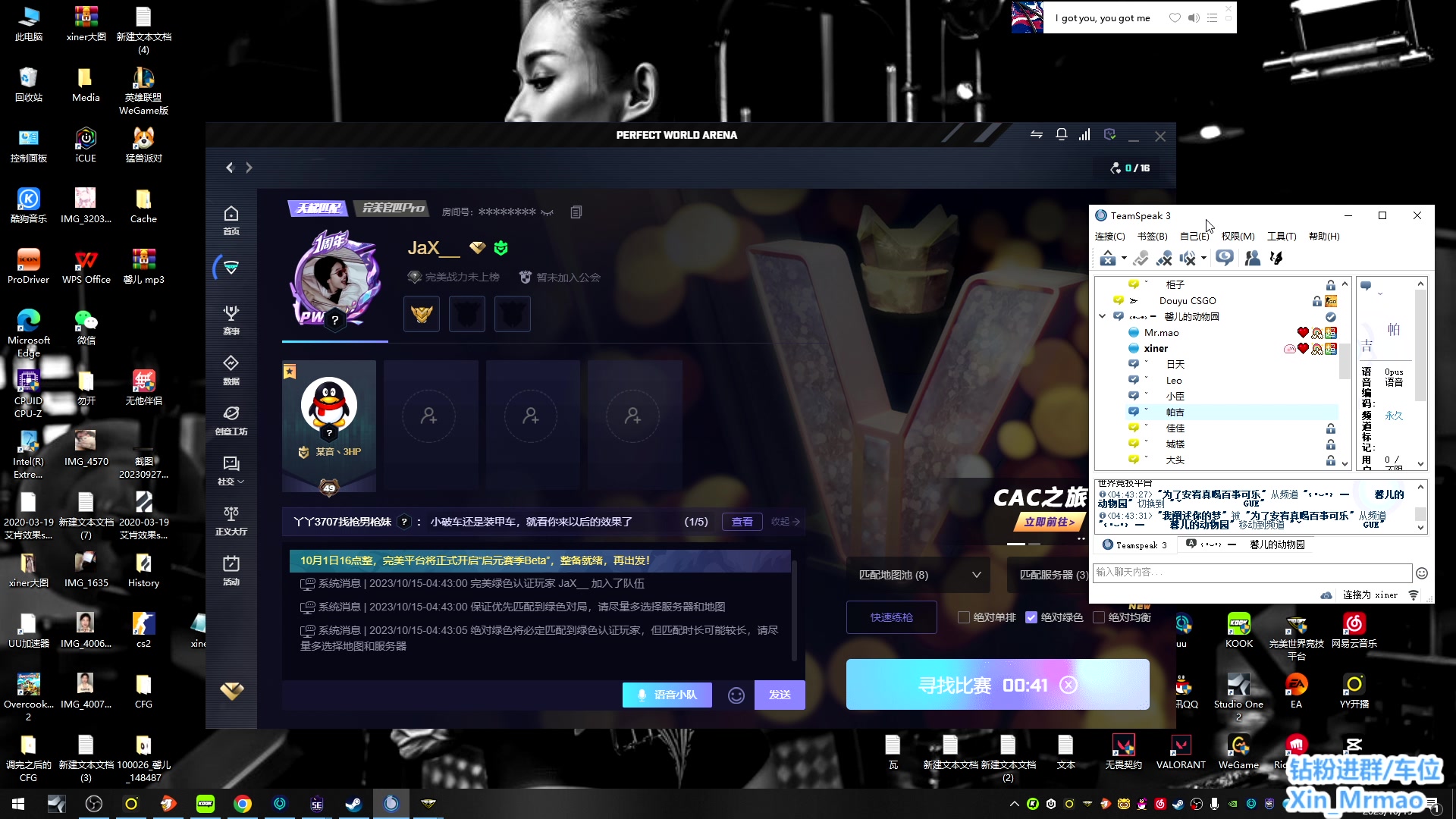Viewport: 1456px width, 819px height.
Task: Click the switch arrows icon in arena title bar
Action: [x=1037, y=134]
